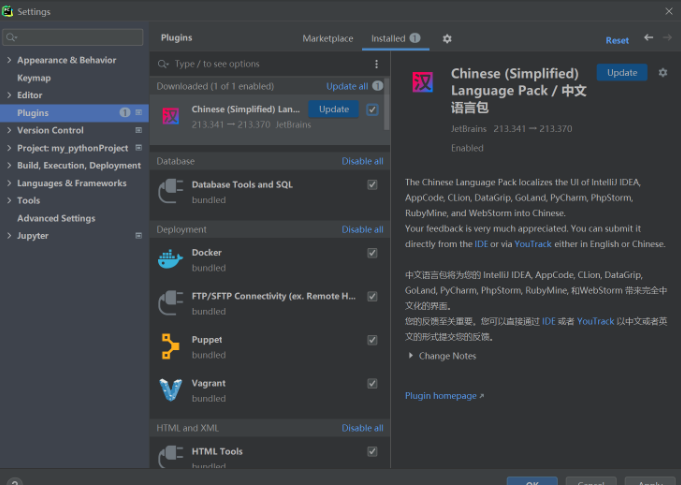Open the gear dropdown beside details Update button
This screenshot has height=485, width=681.
pyautogui.click(x=663, y=73)
